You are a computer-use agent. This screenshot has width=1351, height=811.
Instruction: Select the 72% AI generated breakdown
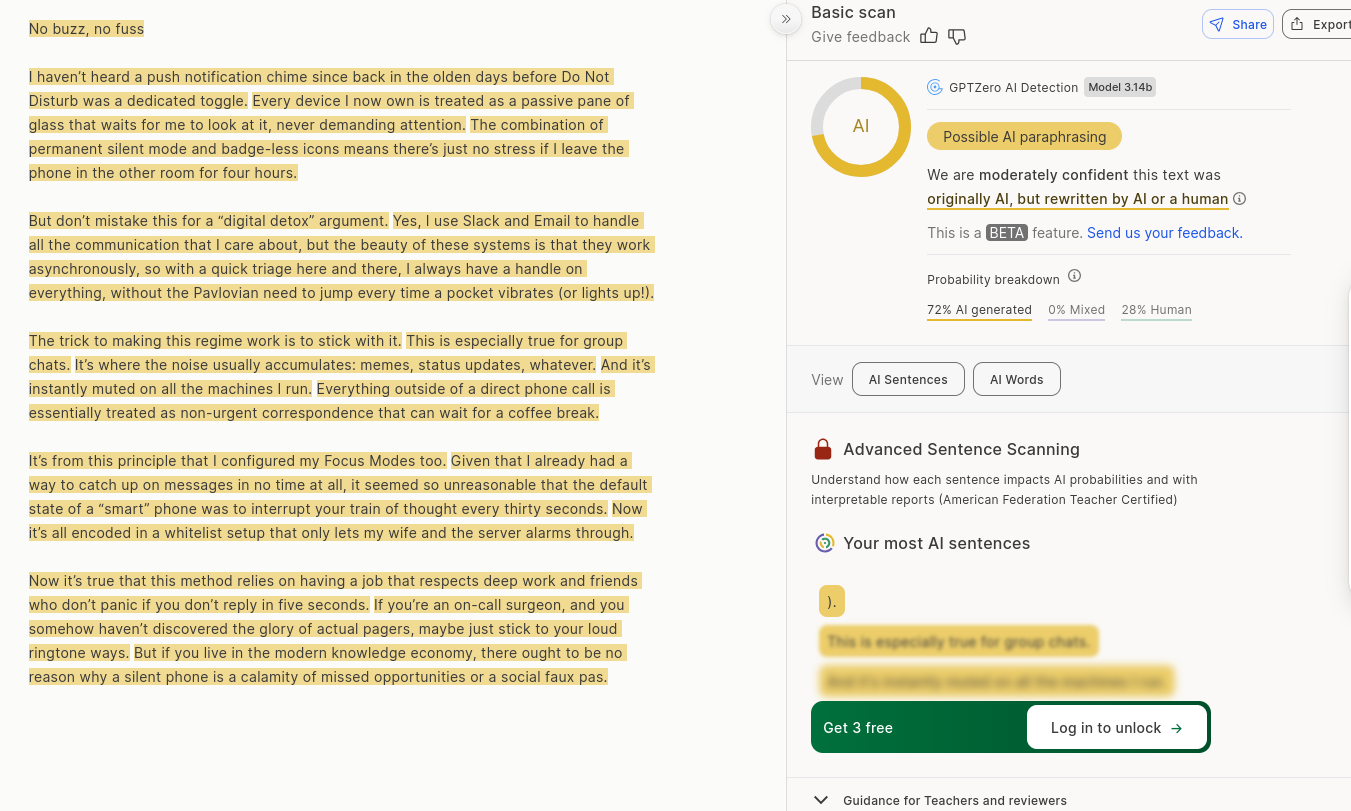pos(979,310)
